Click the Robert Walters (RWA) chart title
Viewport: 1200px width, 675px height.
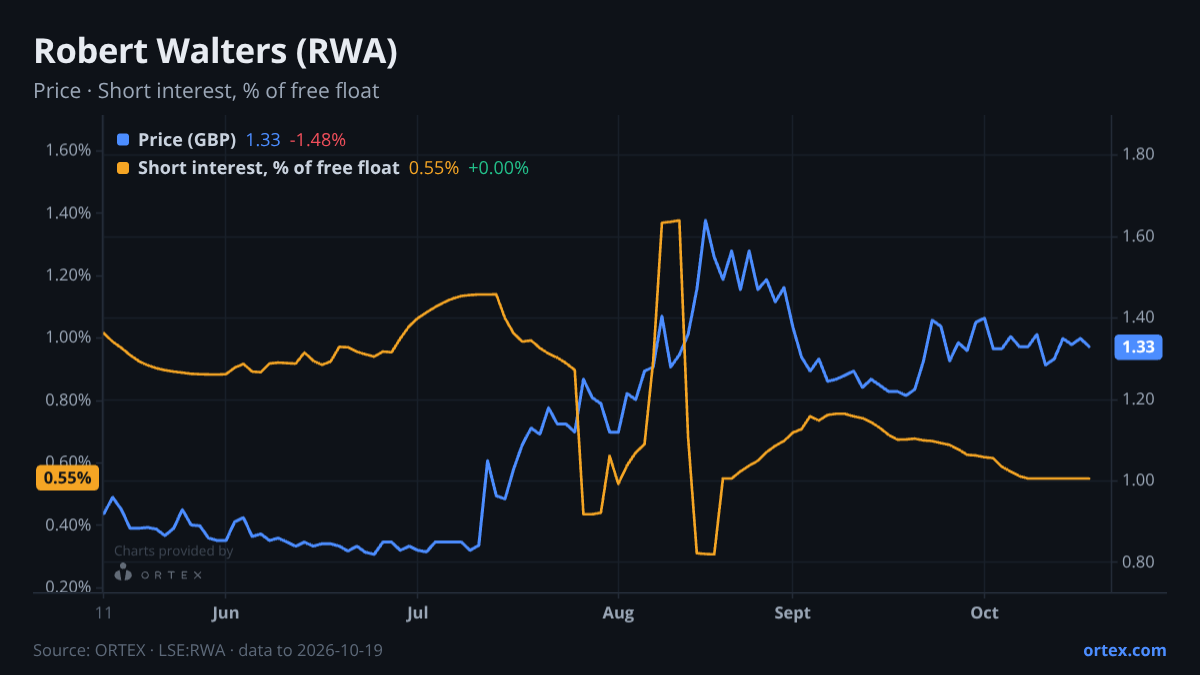[215, 52]
